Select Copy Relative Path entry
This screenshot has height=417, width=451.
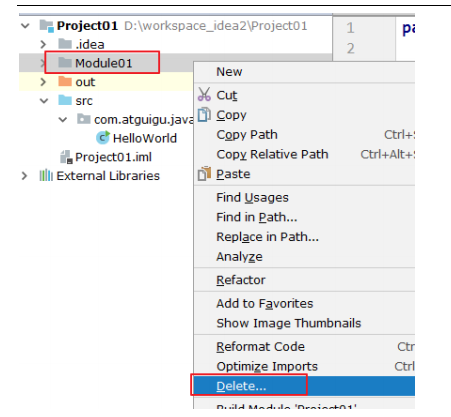coord(304,154)
